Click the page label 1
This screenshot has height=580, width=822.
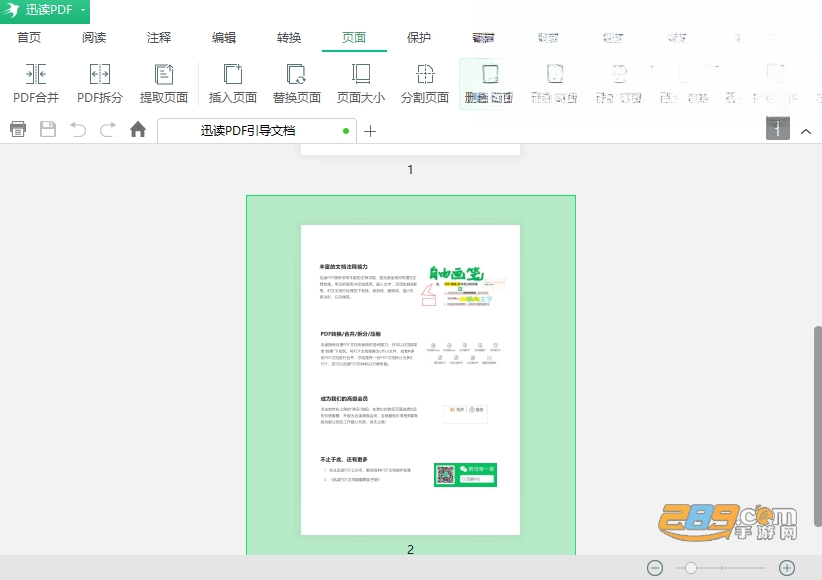pos(410,169)
